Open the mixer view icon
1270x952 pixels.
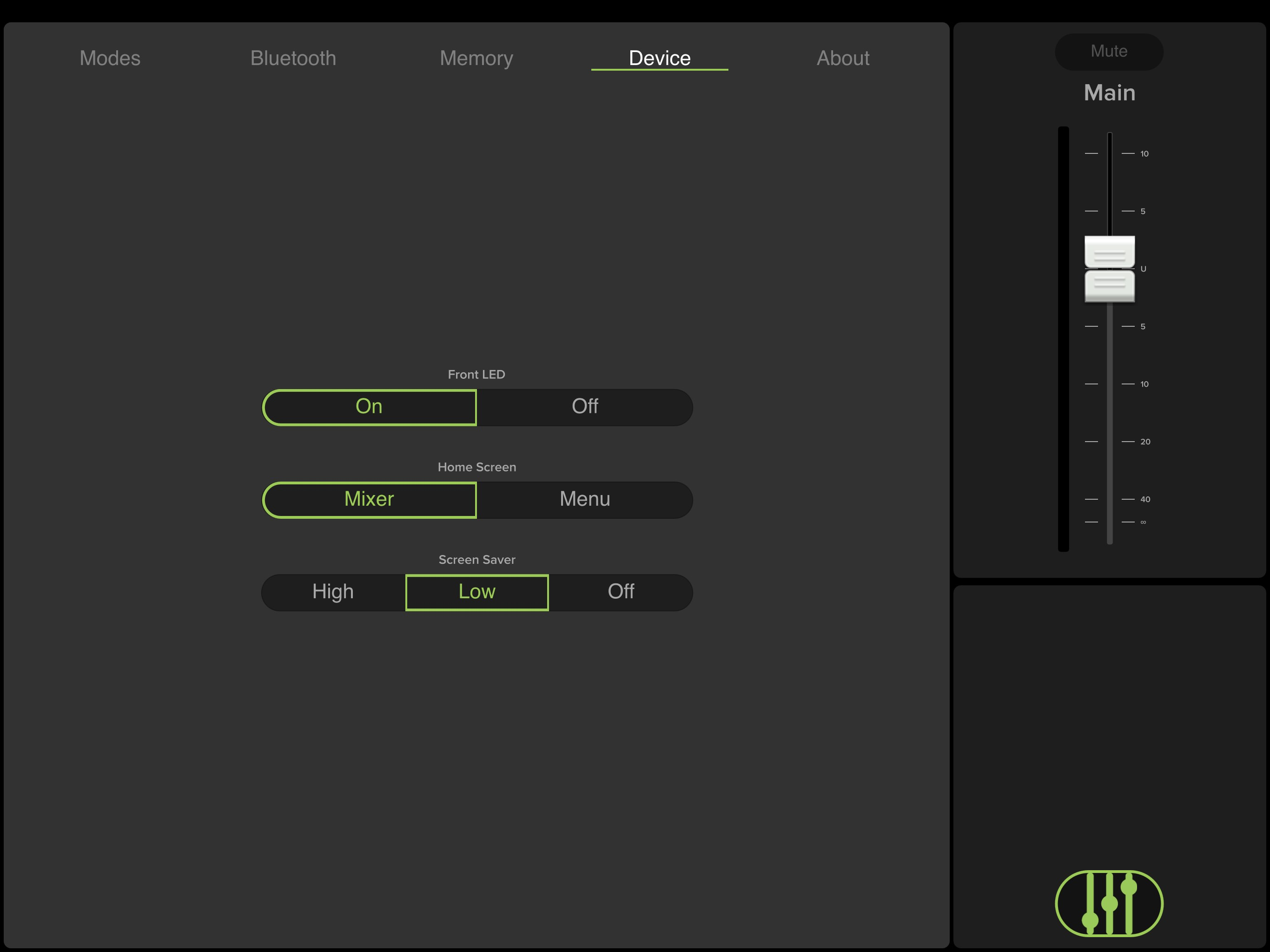click(x=1109, y=903)
